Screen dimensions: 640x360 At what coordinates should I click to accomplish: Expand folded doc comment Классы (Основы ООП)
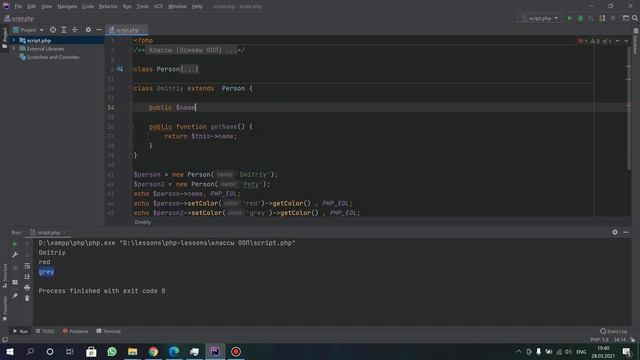click(192, 50)
